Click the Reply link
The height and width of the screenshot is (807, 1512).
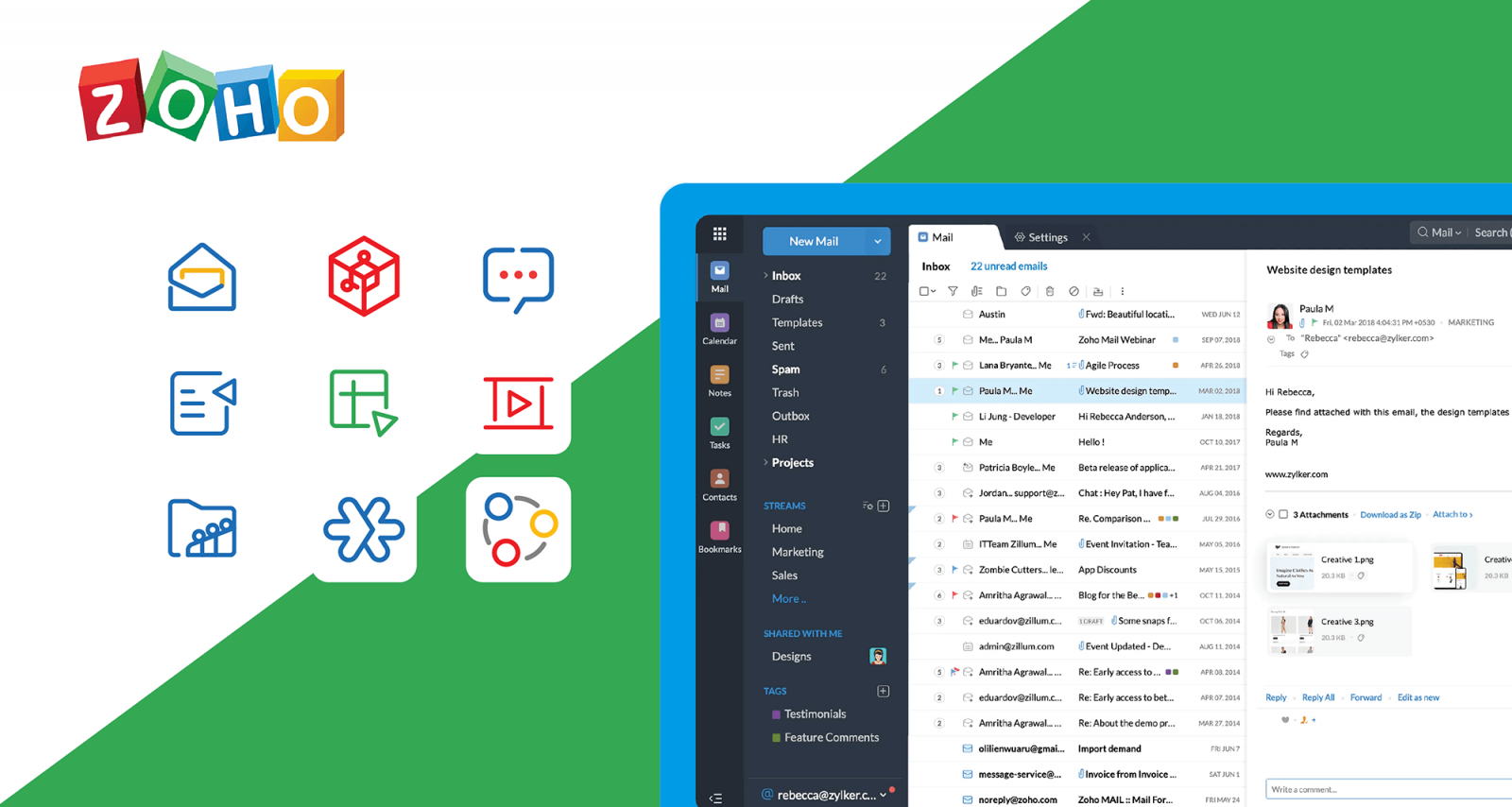pos(1276,697)
